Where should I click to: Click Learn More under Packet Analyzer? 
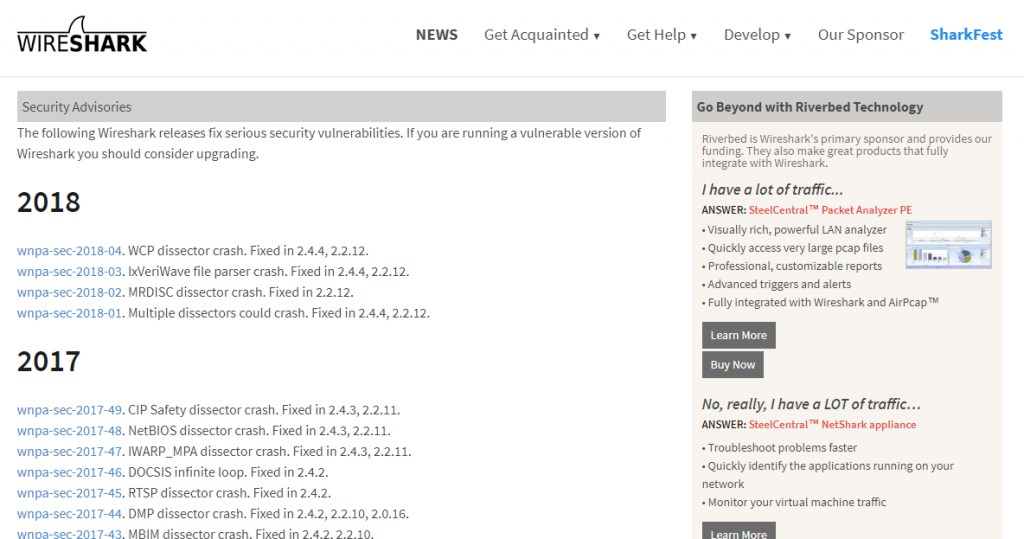point(739,335)
